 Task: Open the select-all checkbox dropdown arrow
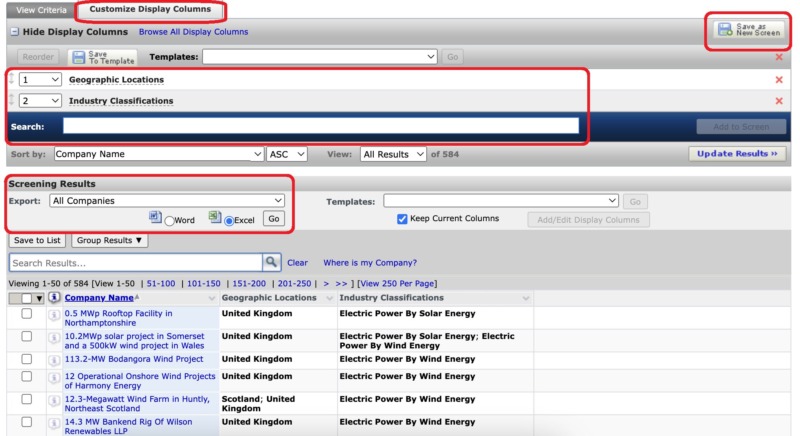[x=39, y=298]
